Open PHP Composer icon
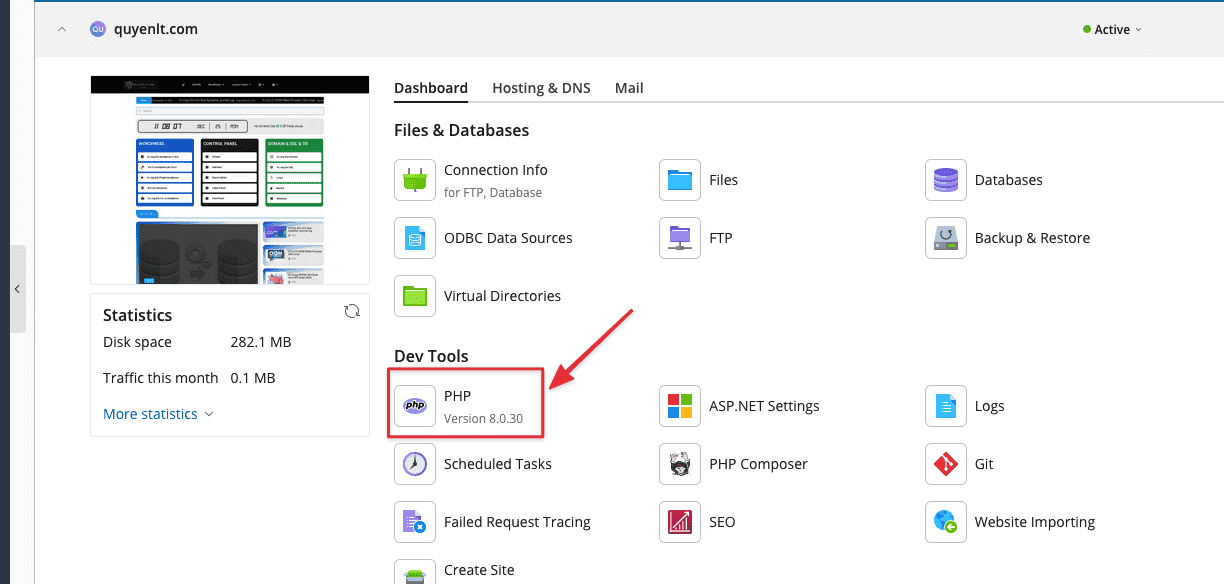 tap(680, 464)
